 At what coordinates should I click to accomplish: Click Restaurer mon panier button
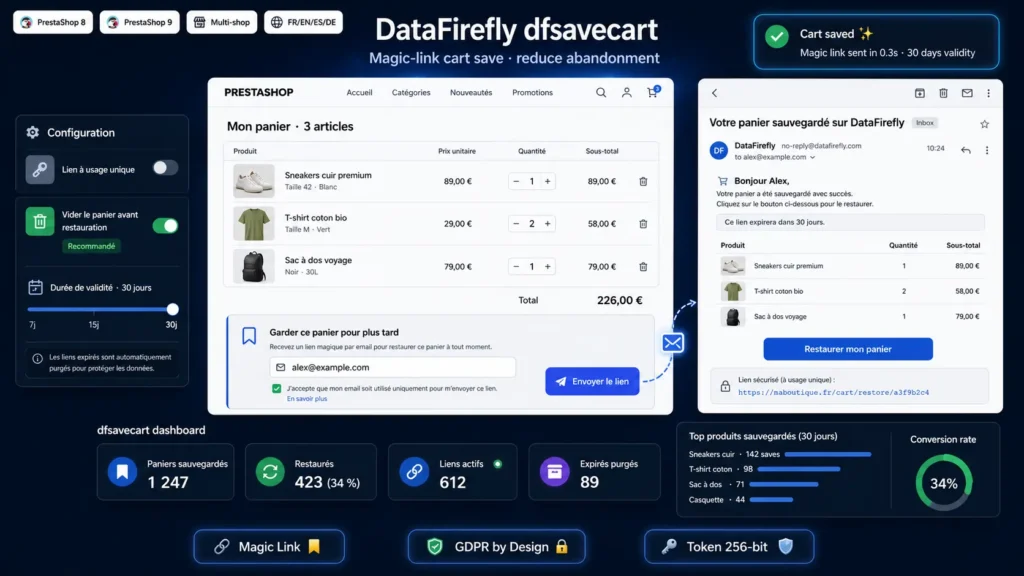tap(848, 349)
